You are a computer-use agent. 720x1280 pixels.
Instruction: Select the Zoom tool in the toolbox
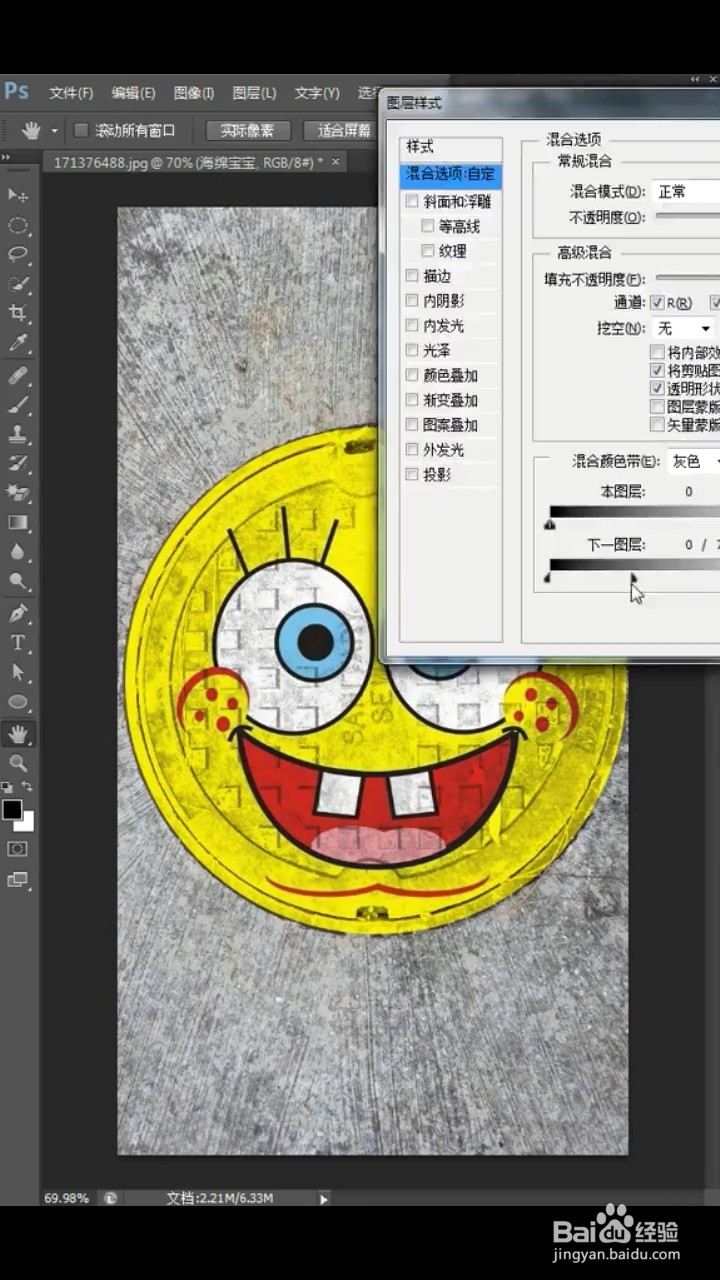point(18,763)
